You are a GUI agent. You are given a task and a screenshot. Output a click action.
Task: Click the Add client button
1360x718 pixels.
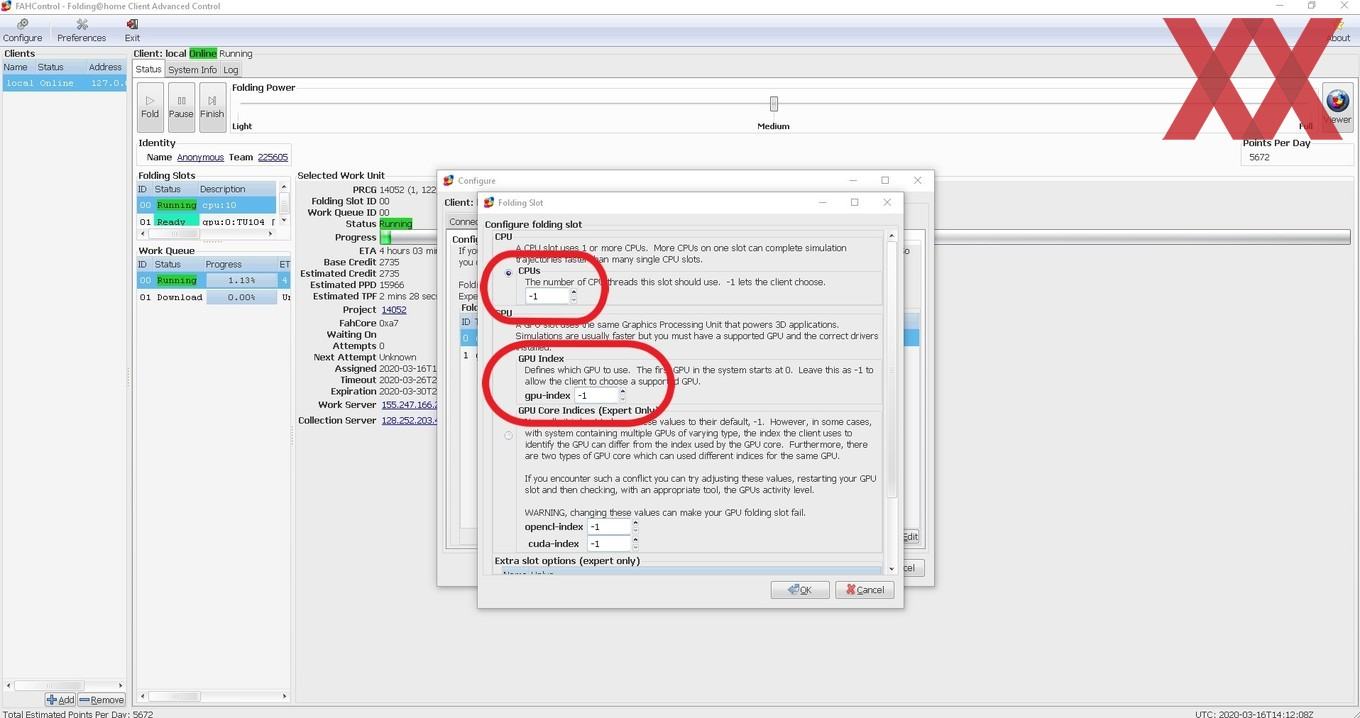60,700
